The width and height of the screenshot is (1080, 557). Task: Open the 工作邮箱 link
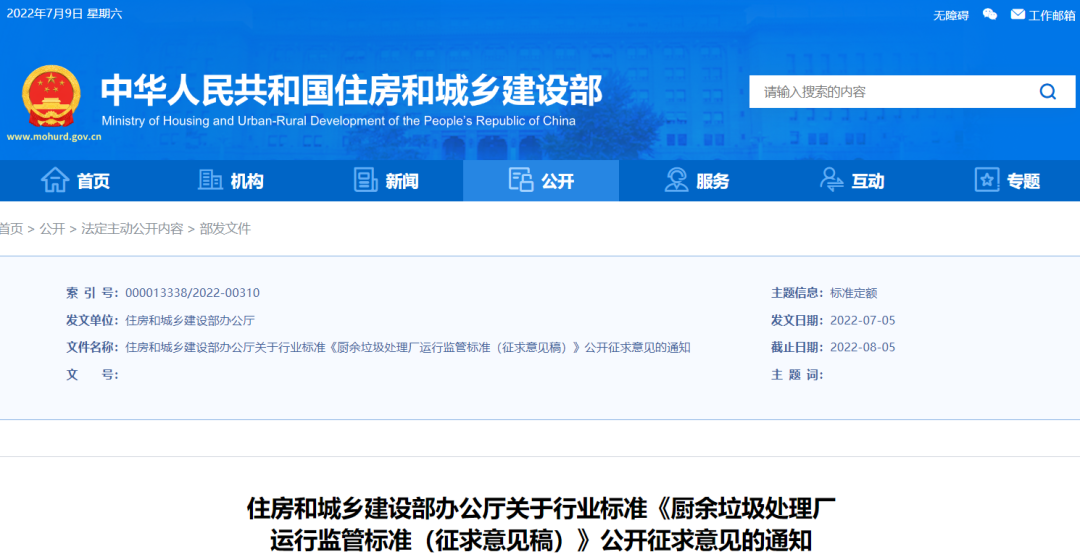tap(1052, 15)
